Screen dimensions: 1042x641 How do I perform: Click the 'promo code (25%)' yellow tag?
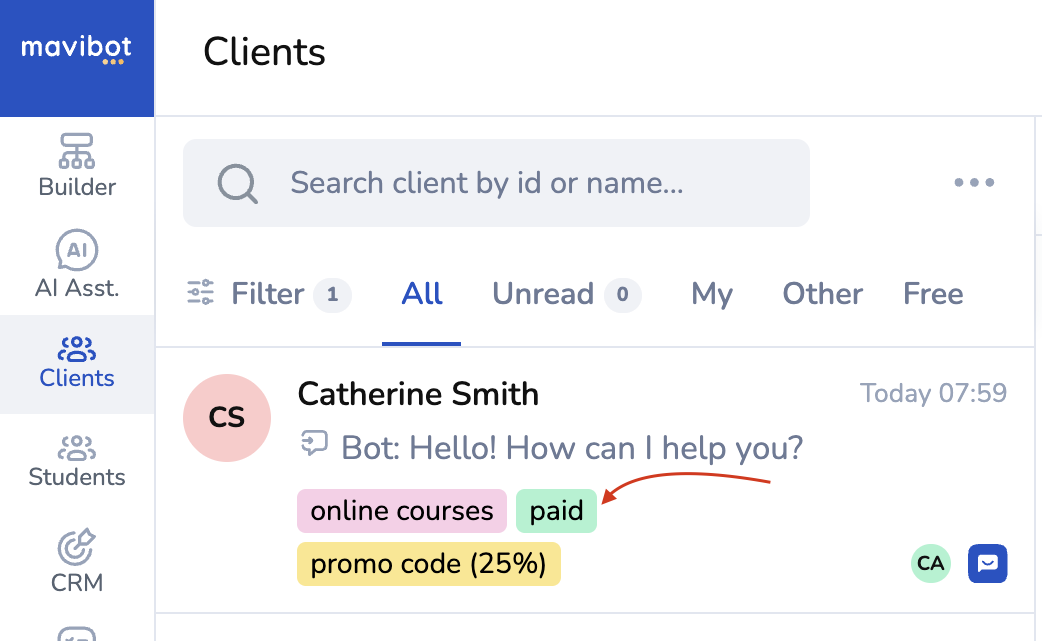click(428, 565)
